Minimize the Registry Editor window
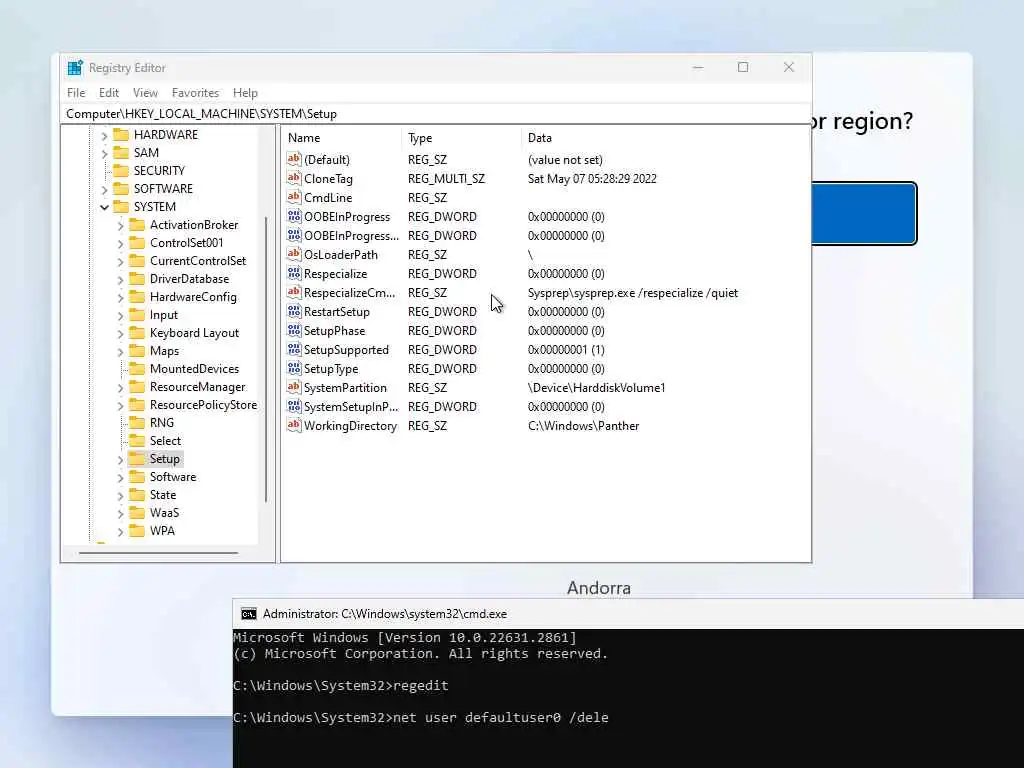1024x768 pixels. pyautogui.click(x=697, y=67)
